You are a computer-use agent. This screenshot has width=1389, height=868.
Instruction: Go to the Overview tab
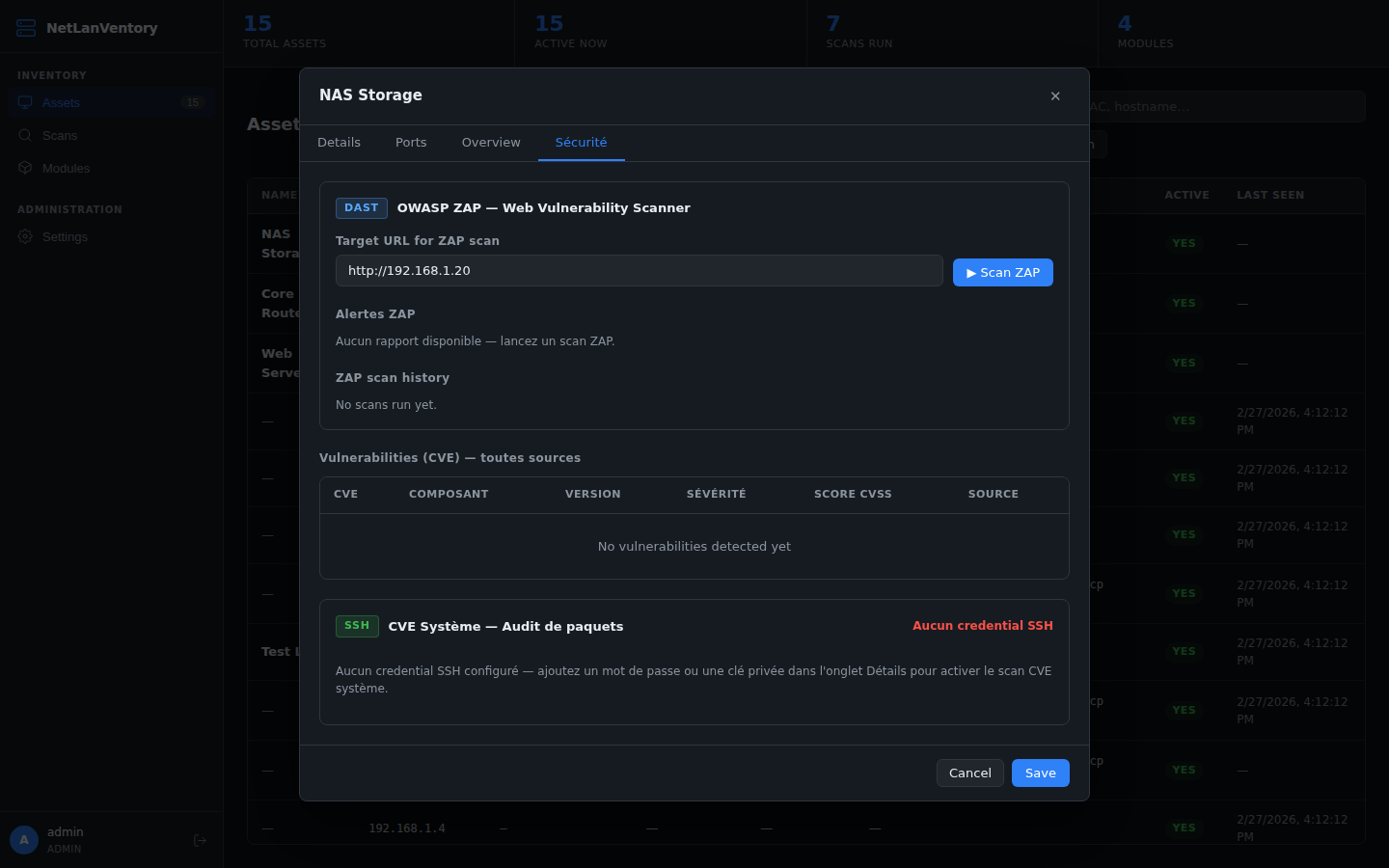(x=491, y=143)
